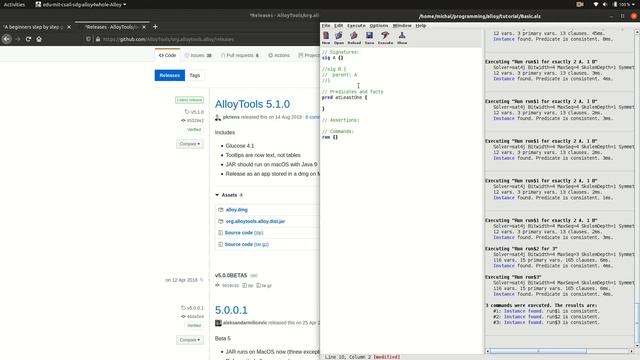This screenshot has height=360, width=640.
Task: Click the Execute toolbar icon in Alloy
Action: pos(385,38)
